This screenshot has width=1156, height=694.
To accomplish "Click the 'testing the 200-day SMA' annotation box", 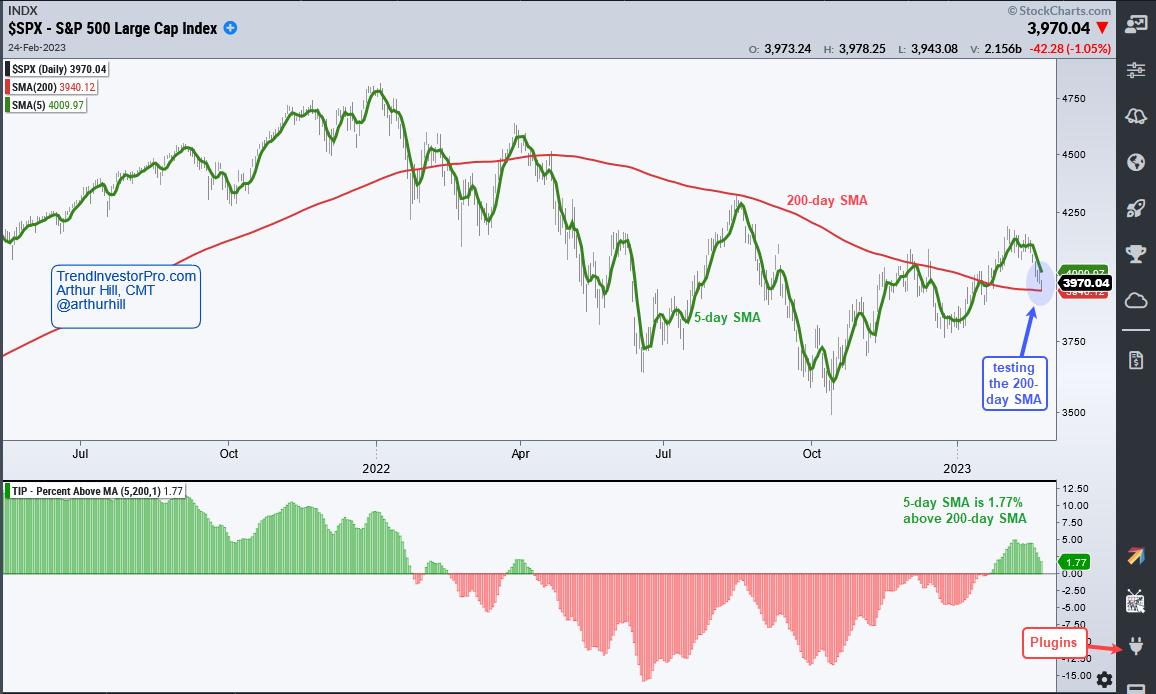I will 1015,385.
